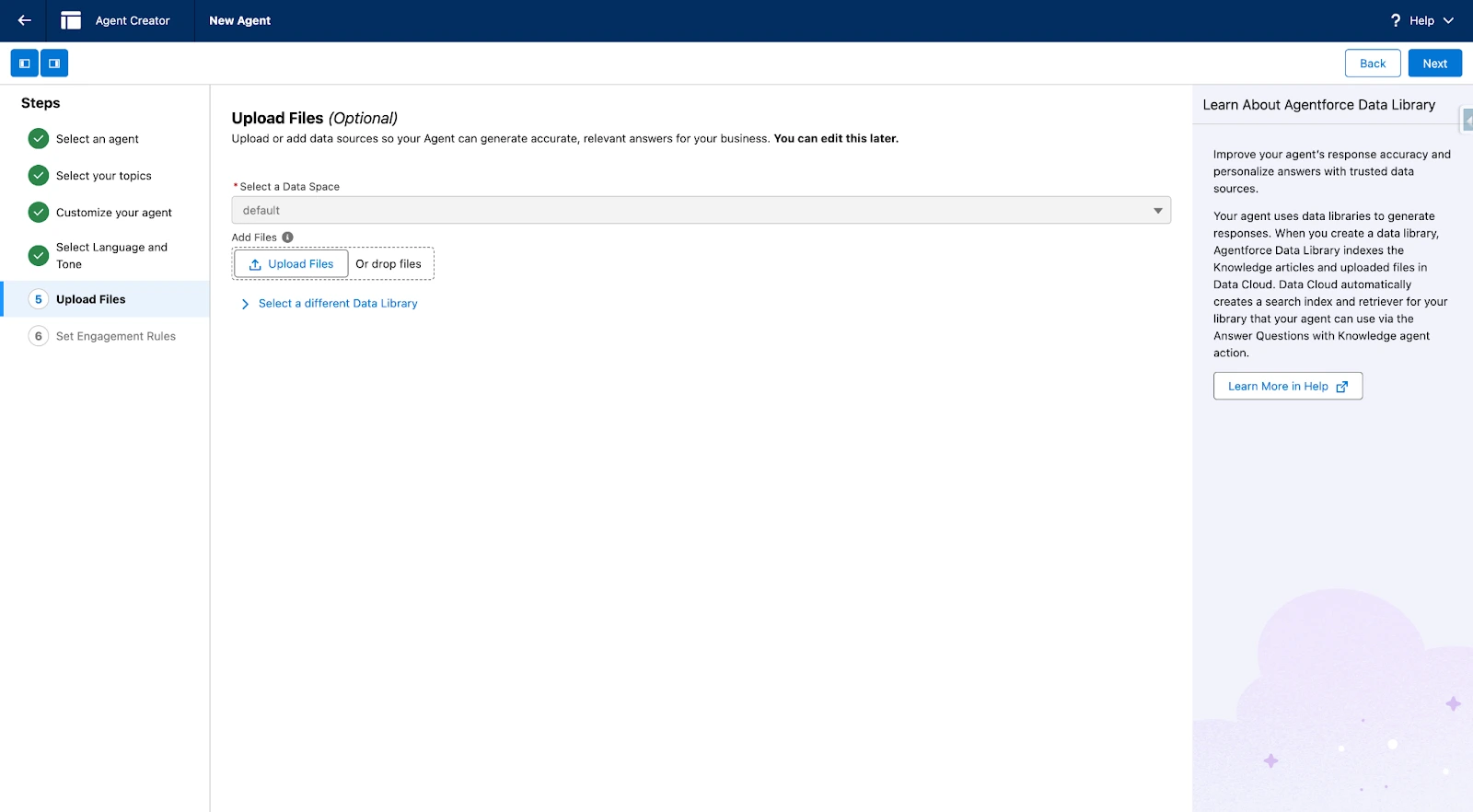Click the external link icon in Learn More button
The image size is (1473, 812).
pyautogui.click(x=1342, y=387)
